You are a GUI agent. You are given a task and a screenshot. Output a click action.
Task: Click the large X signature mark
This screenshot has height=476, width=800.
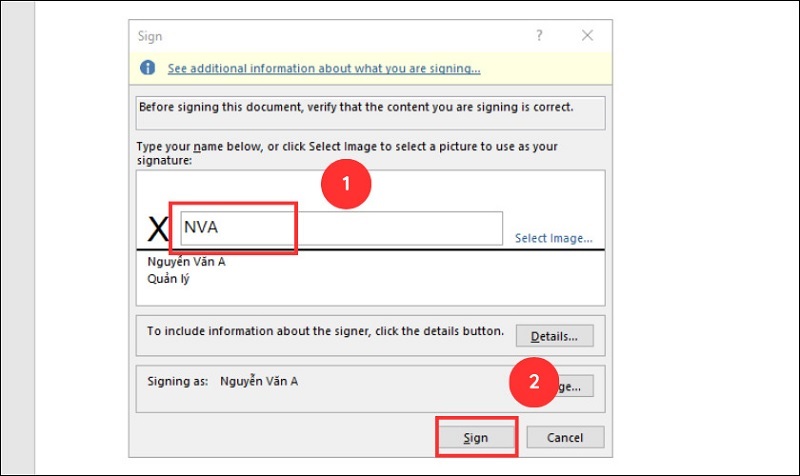158,230
